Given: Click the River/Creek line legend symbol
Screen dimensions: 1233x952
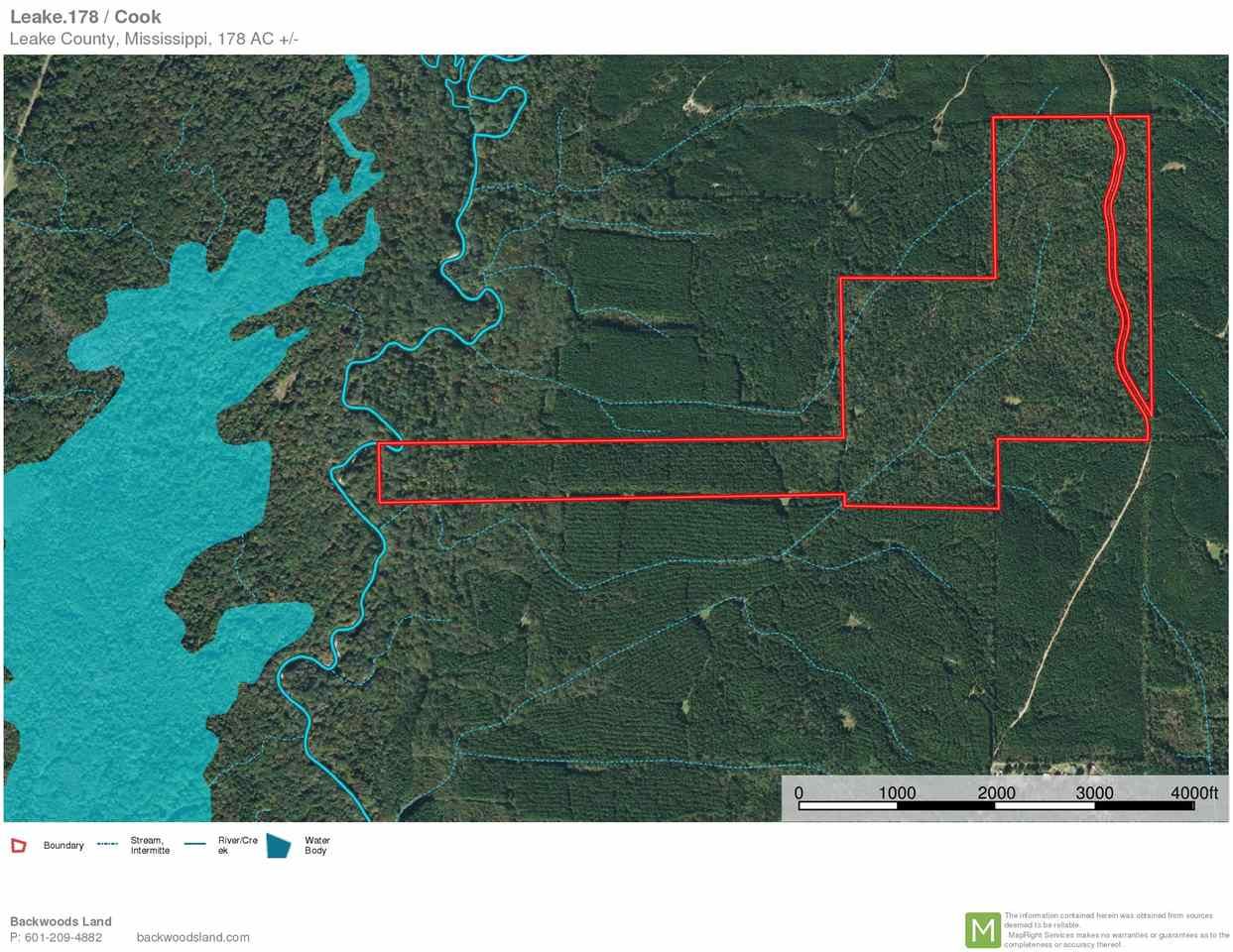Looking at the screenshot, I should (195, 845).
